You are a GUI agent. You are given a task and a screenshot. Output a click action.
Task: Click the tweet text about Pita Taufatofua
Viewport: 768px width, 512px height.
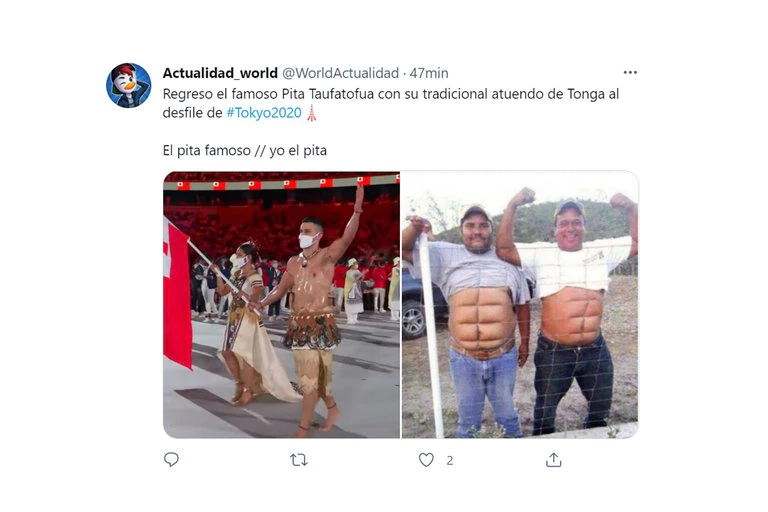(x=391, y=103)
